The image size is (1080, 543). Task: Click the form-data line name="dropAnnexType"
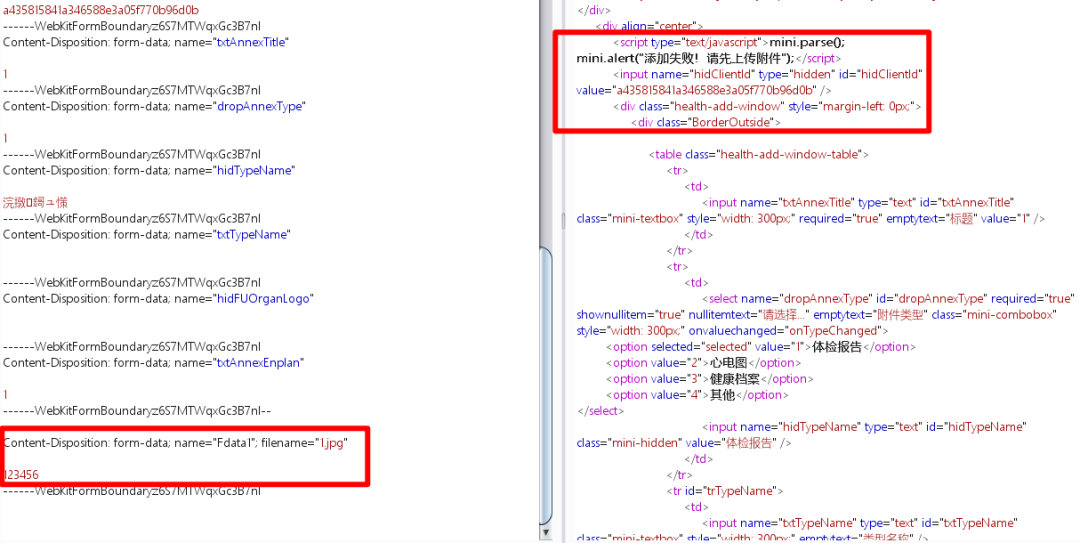(x=154, y=106)
